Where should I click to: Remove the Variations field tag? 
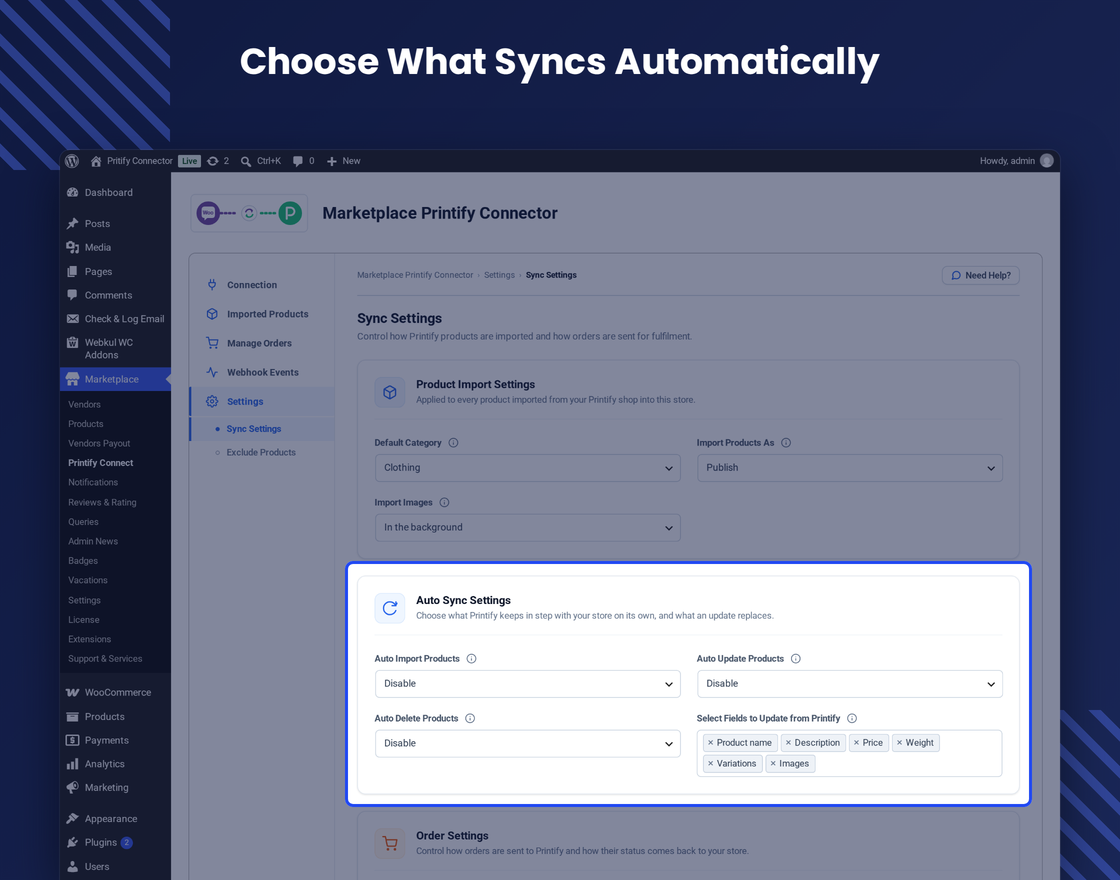point(711,764)
